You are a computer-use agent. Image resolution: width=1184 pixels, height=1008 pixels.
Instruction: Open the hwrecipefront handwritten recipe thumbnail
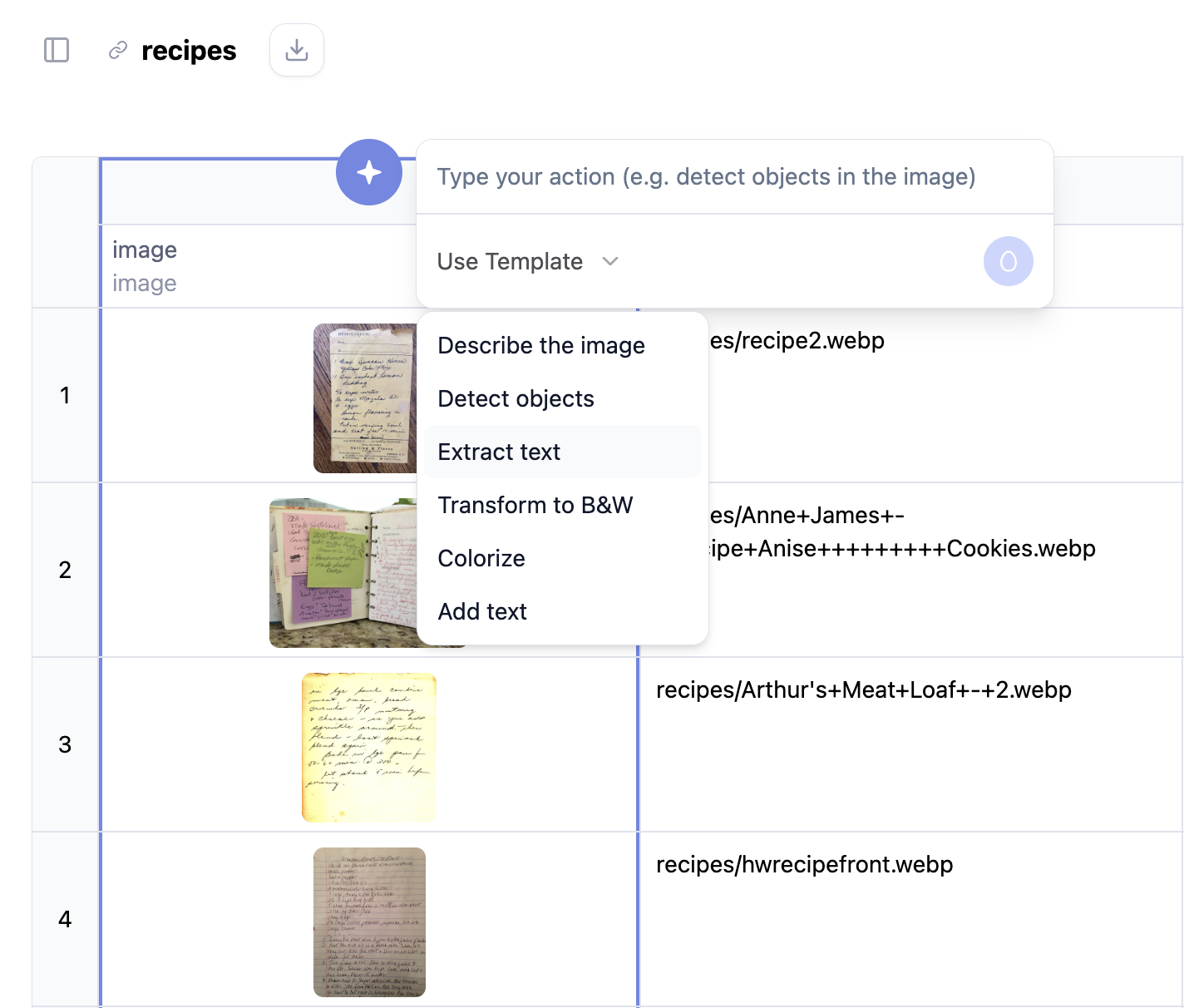coord(368,921)
